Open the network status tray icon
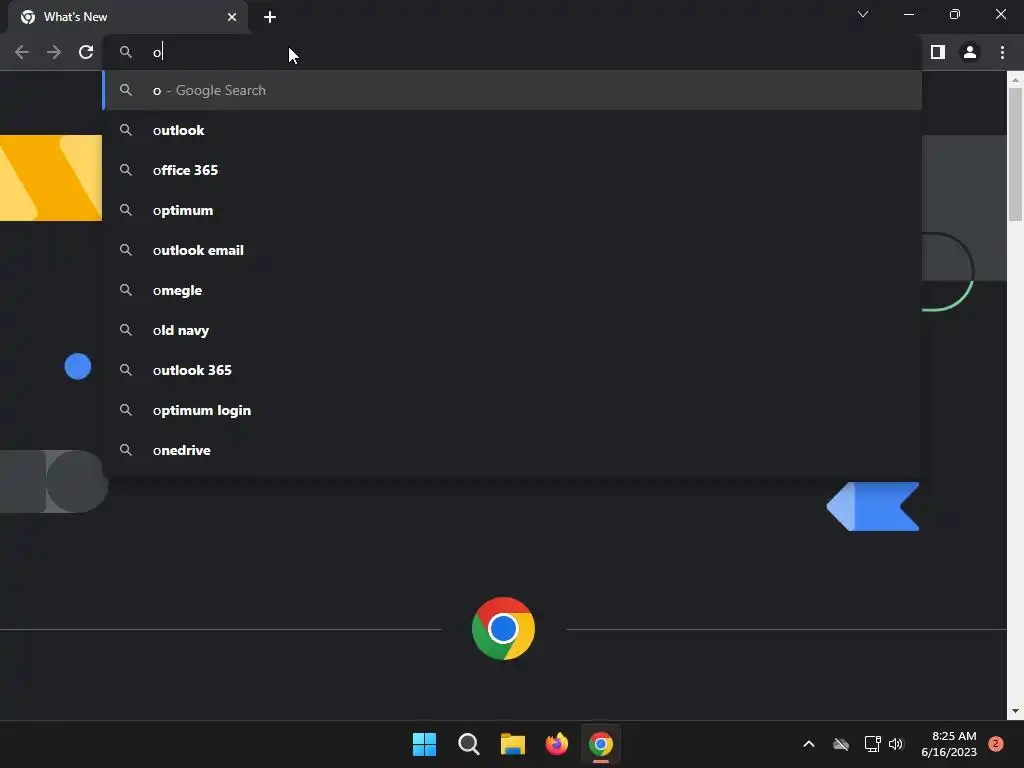 (x=872, y=744)
